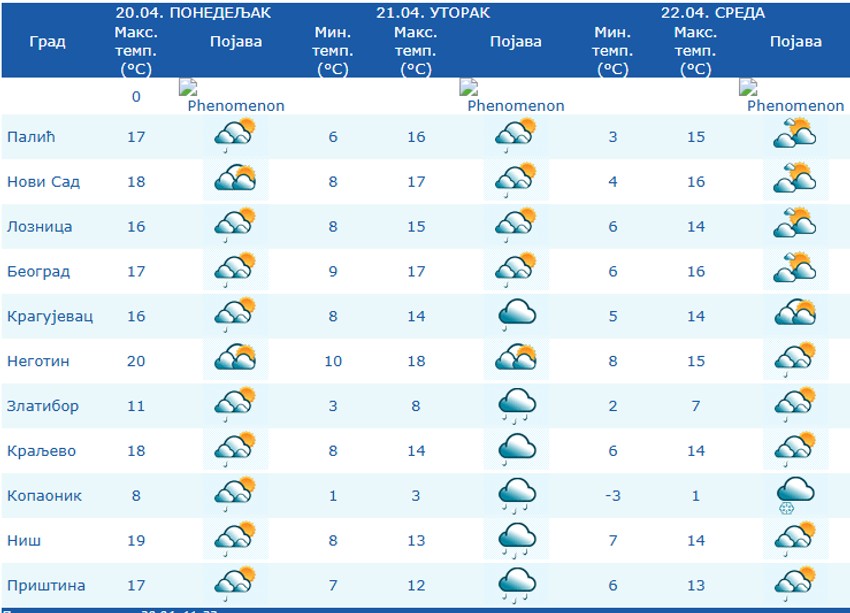Image resolution: width=850 pixels, height=613 pixels.
Task: Click Monday weather icon for Неготин
Action: coord(235,360)
